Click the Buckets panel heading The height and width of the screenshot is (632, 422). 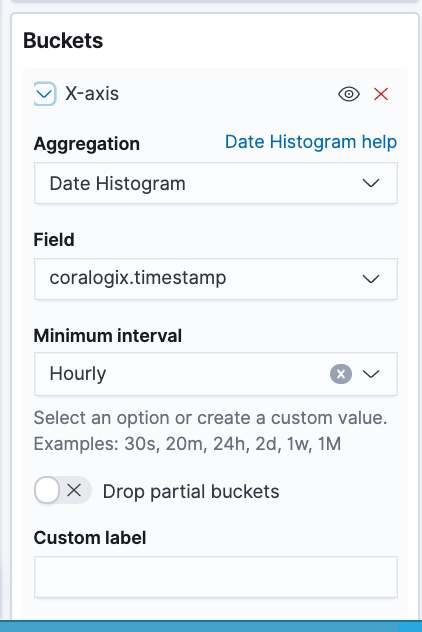63,41
